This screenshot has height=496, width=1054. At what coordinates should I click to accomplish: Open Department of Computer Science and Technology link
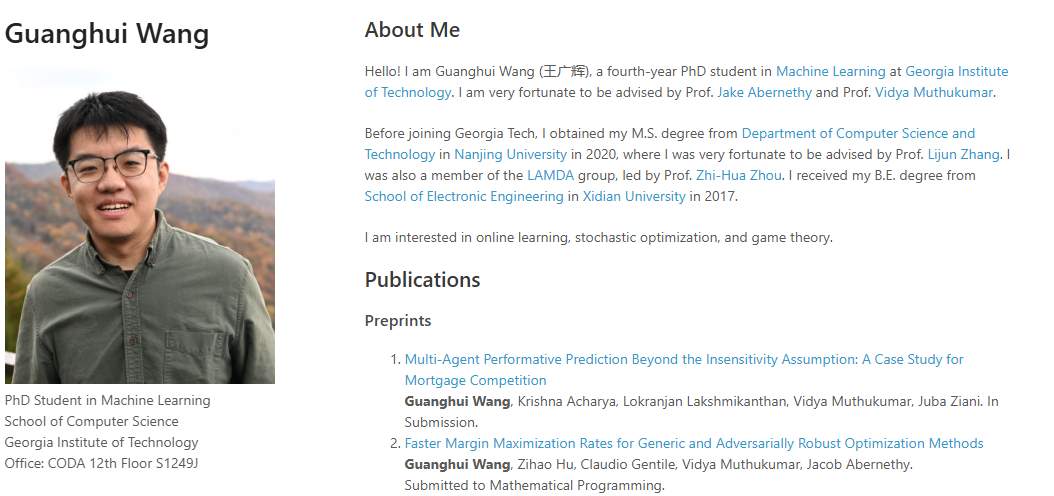pos(858,134)
